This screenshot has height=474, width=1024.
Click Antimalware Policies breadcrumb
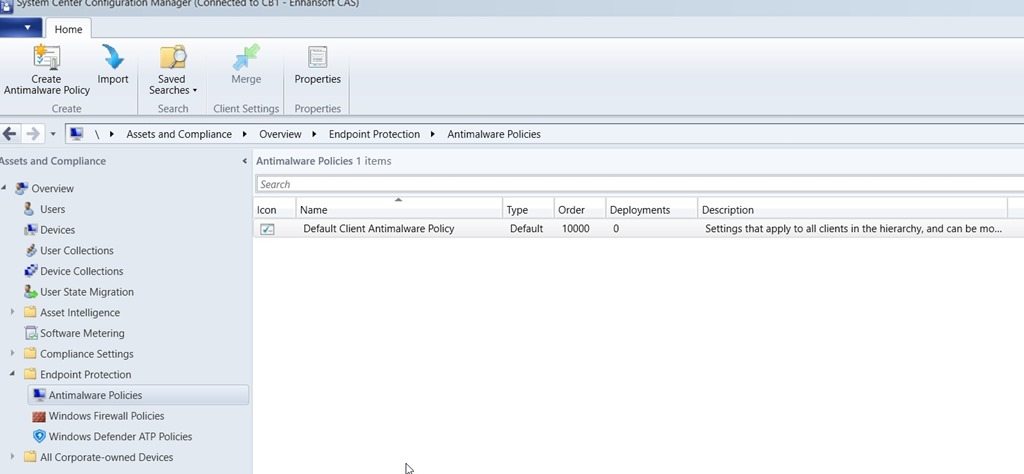[x=494, y=134]
